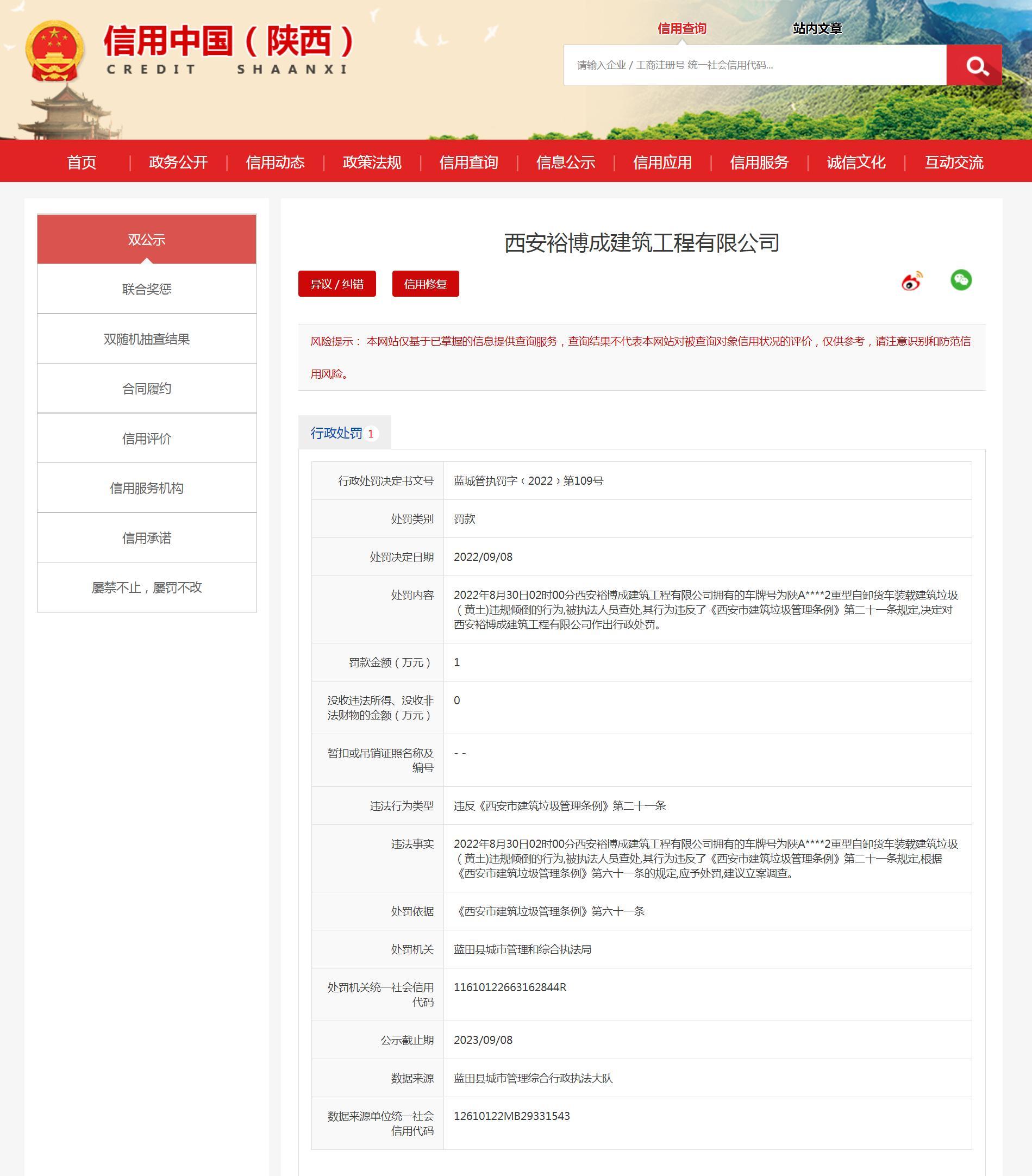Go to 信用动态 in navigation
The height and width of the screenshot is (1176, 1032).
[275, 162]
